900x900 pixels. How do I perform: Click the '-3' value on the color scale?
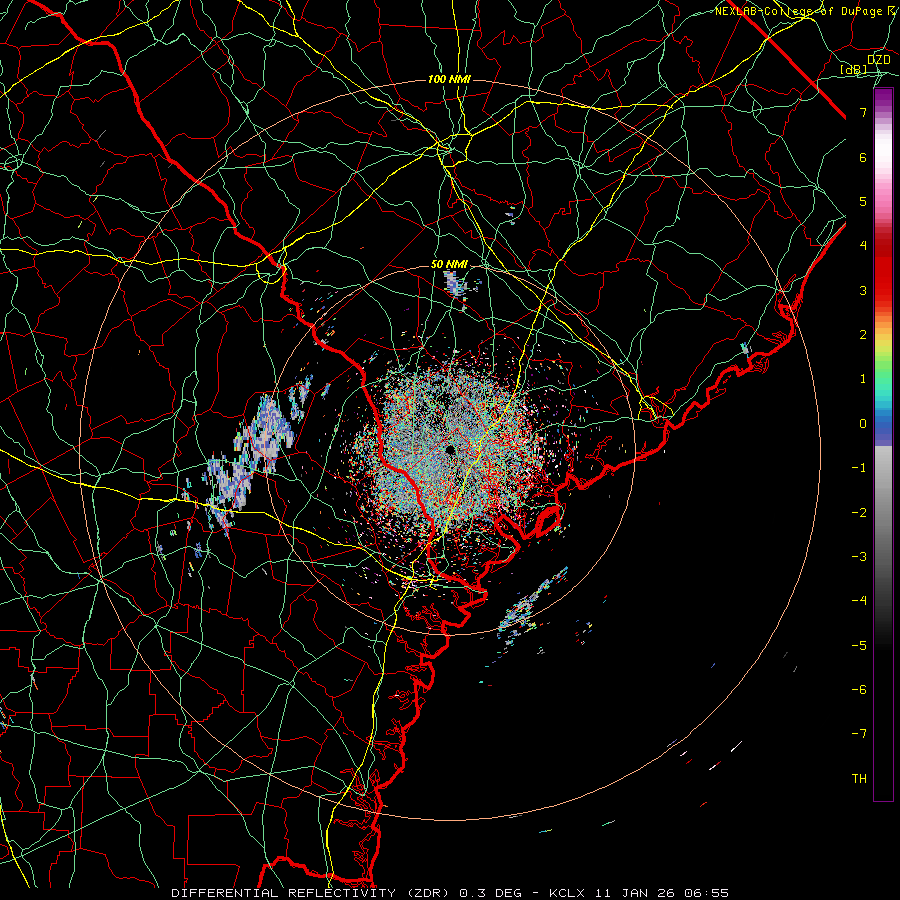click(x=859, y=556)
